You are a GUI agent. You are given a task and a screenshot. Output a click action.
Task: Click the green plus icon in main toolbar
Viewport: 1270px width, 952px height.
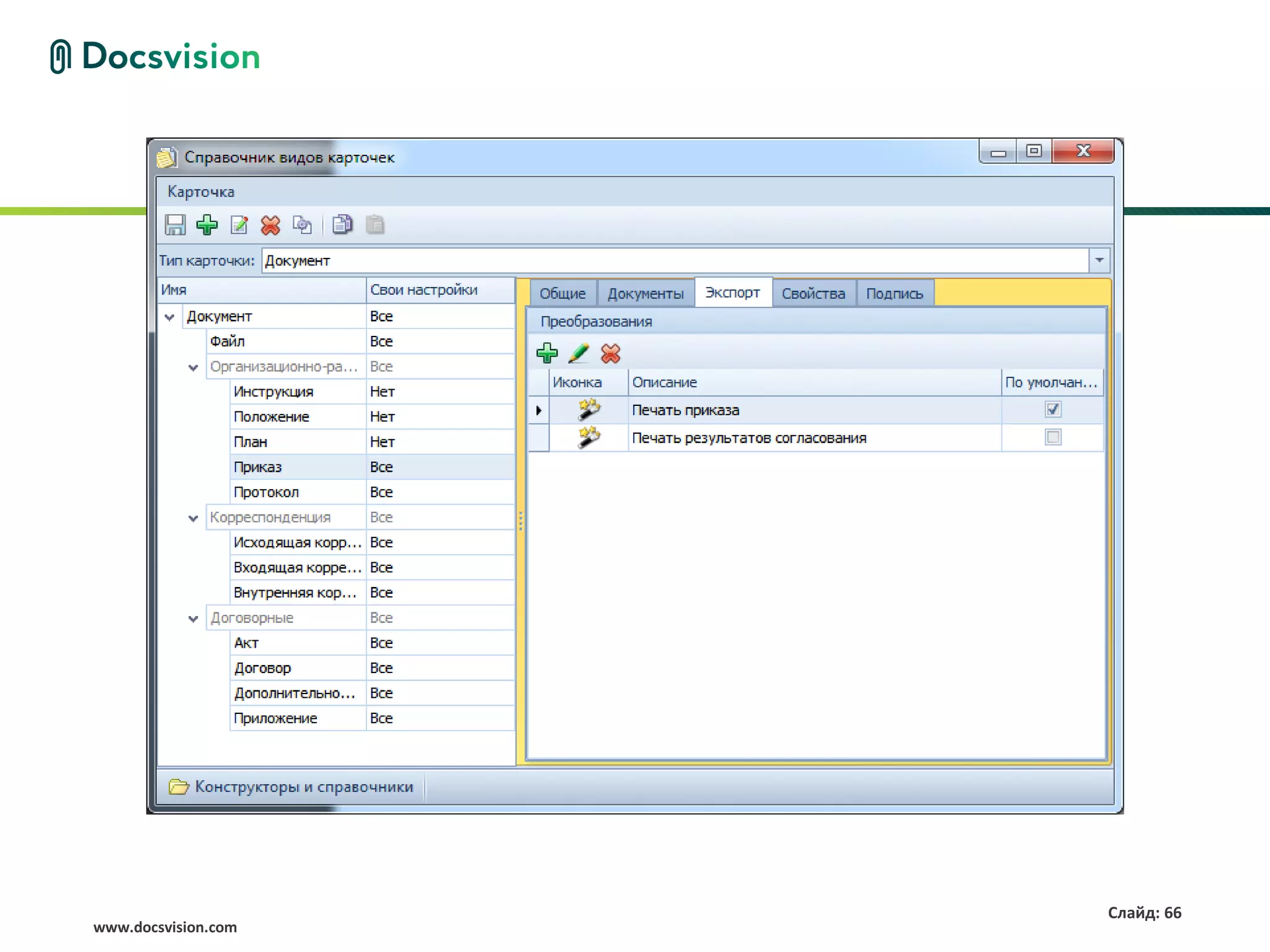(207, 225)
